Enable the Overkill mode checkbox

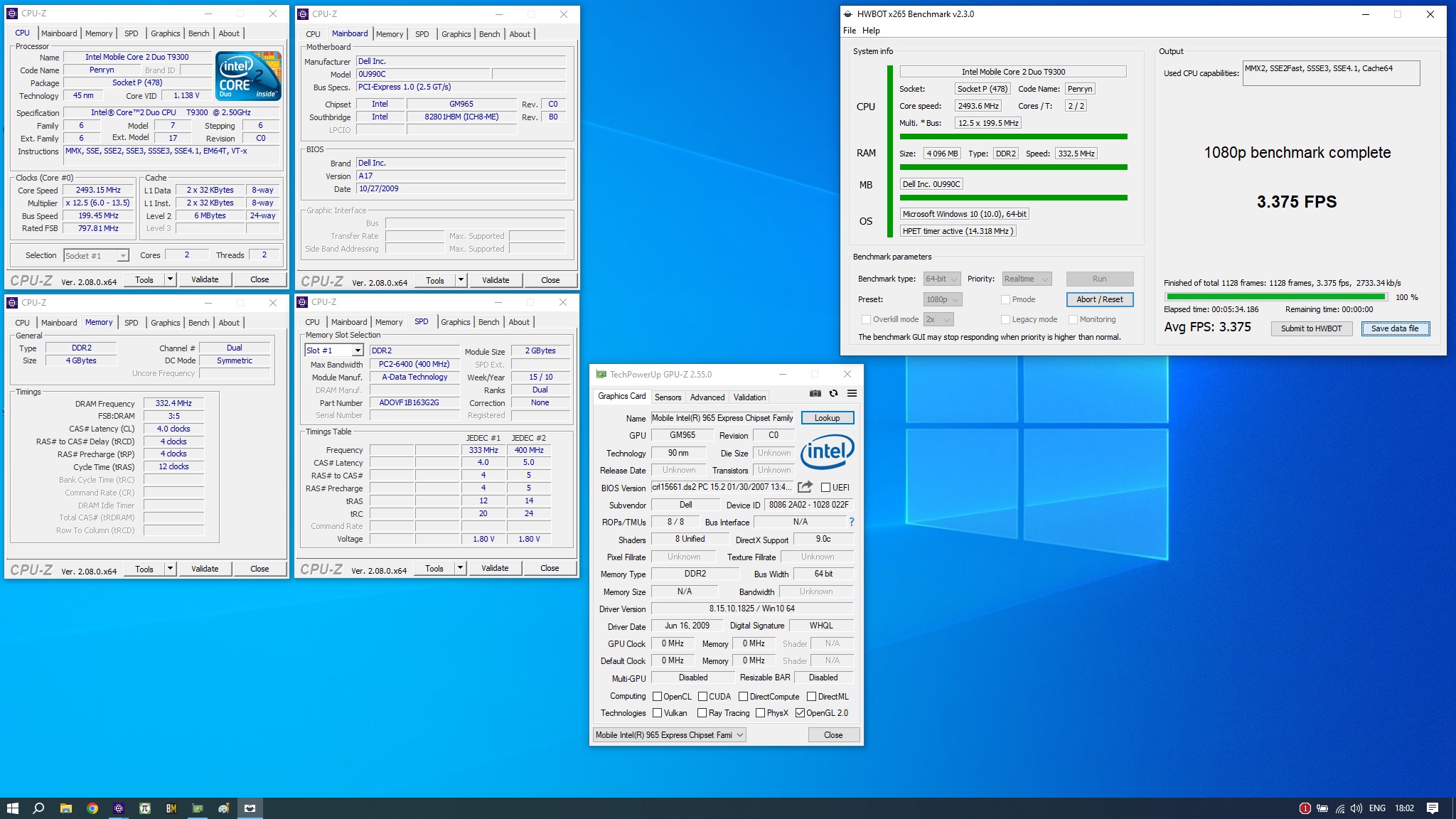866,319
